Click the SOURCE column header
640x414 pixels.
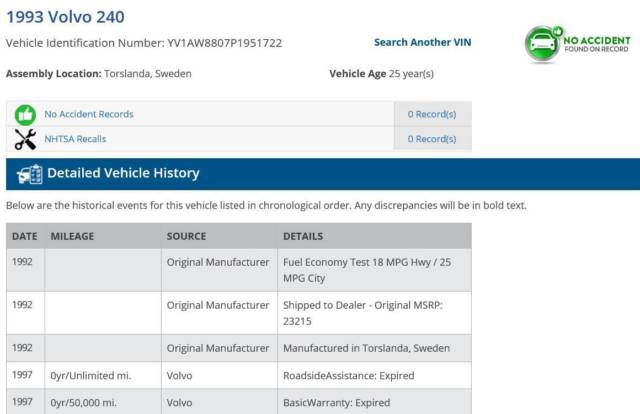186,236
